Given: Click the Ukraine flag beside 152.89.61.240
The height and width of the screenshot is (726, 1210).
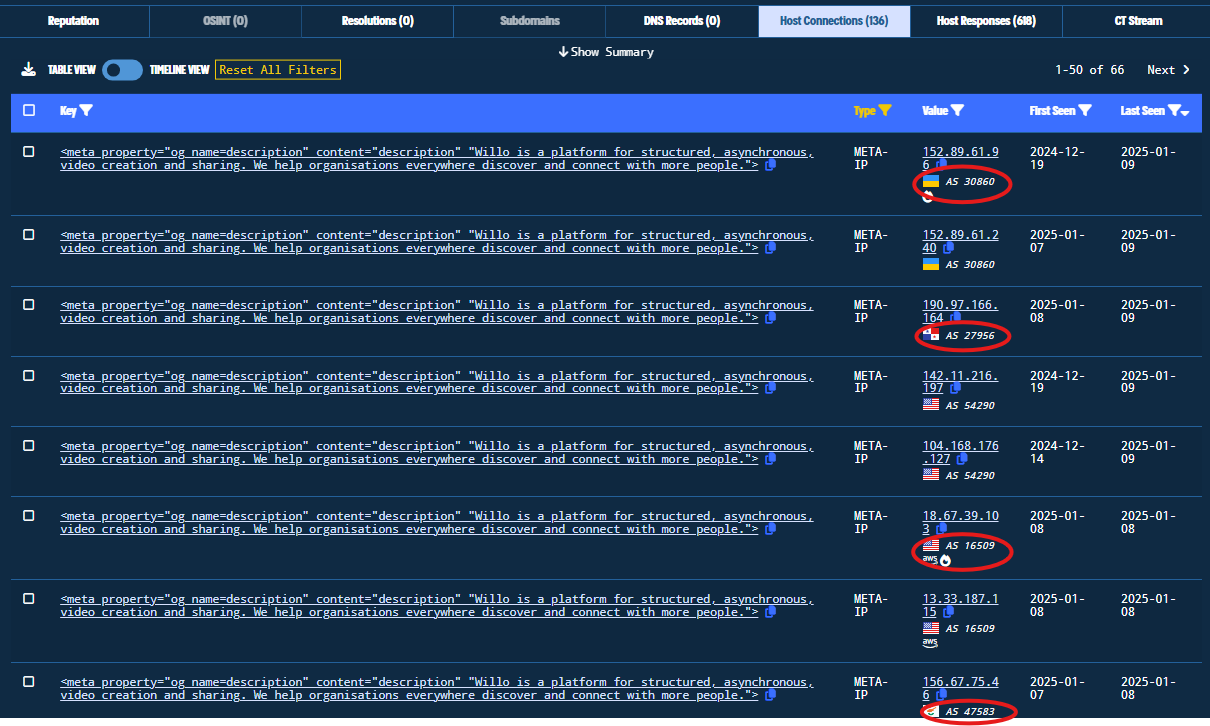Looking at the screenshot, I should pos(931,264).
